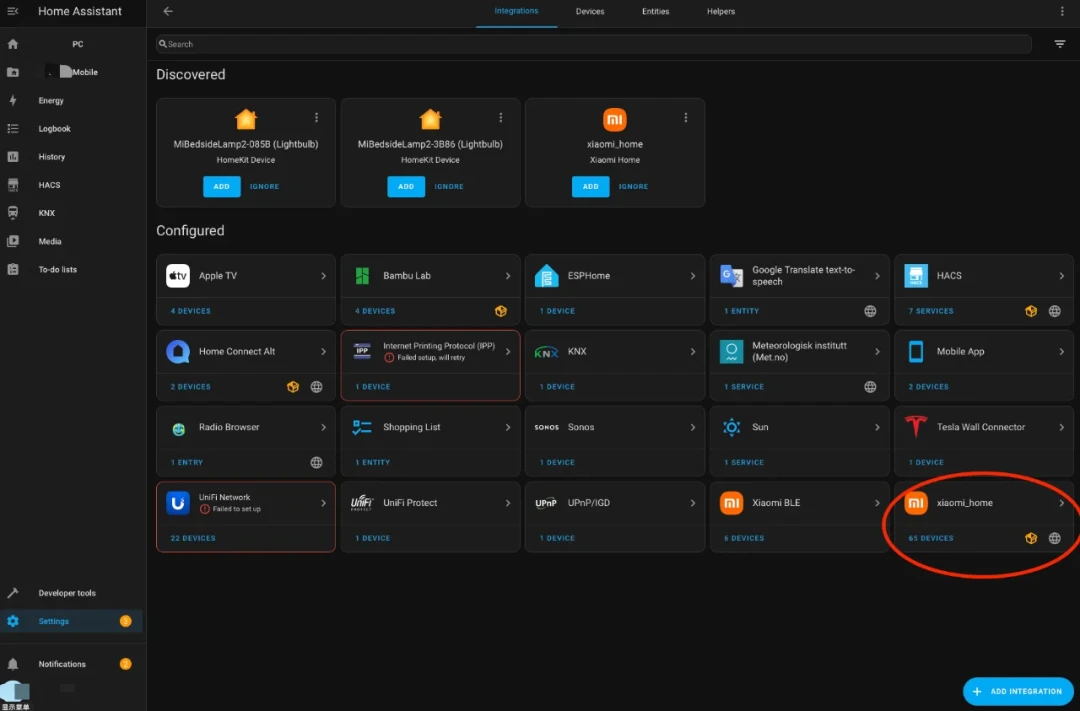Ignore the MiBedsideLamp2-3B86 device

coord(449,187)
